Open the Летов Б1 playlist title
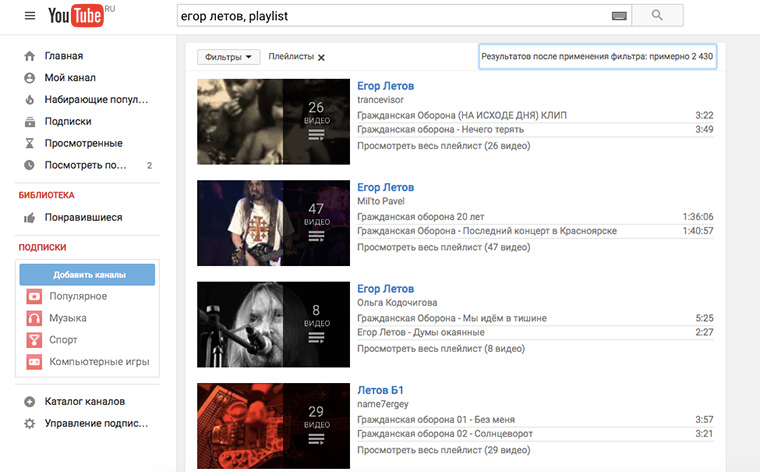Screen dimensions: 760x472 tap(380, 390)
